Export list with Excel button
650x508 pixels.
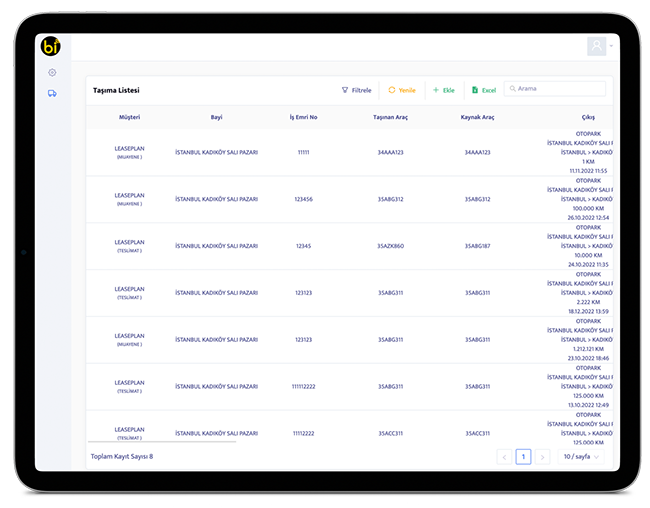point(484,90)
